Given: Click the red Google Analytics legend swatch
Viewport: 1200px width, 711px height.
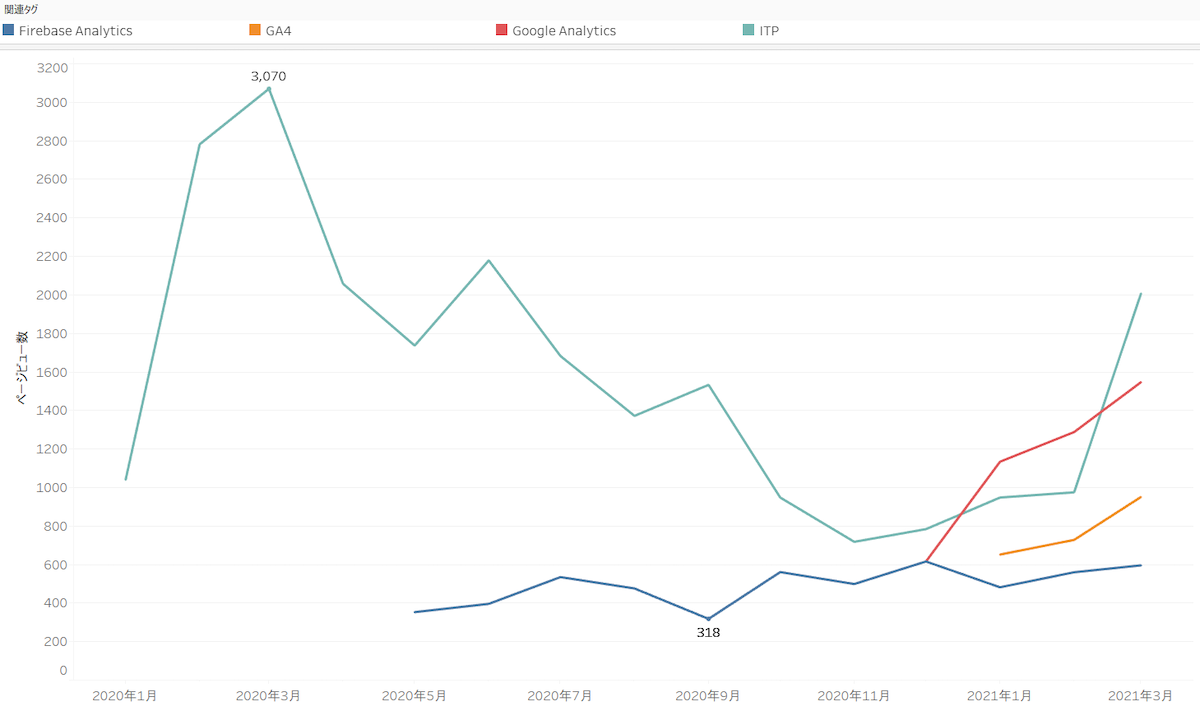Looking at the screenshot, I should pos(502,31).
